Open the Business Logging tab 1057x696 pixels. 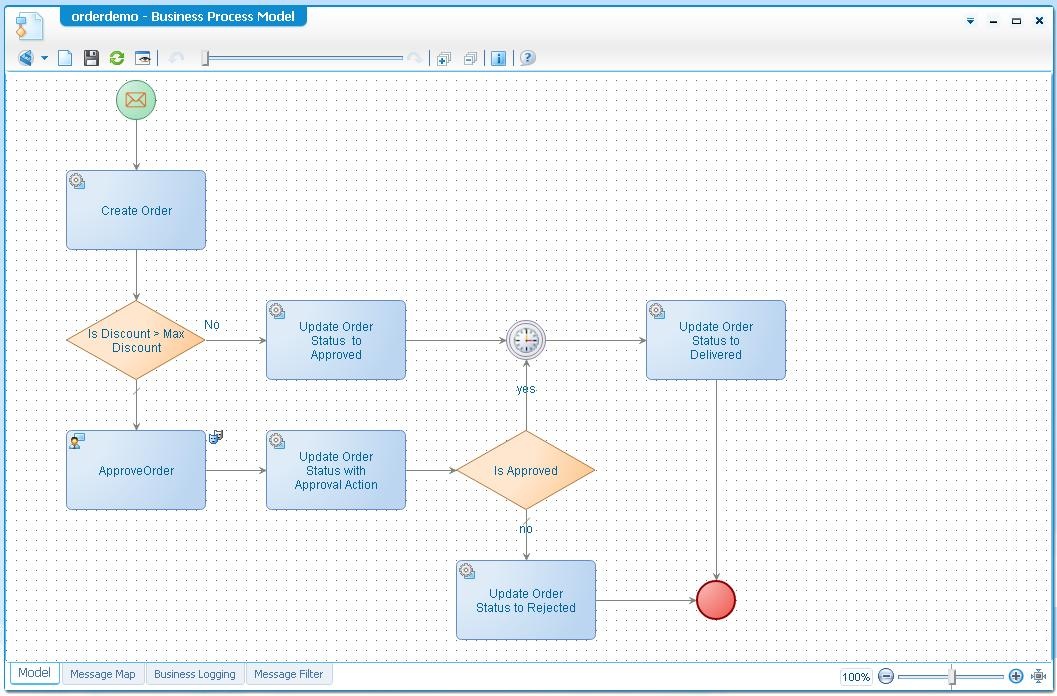pyautogui.click(x=194, y=674)
